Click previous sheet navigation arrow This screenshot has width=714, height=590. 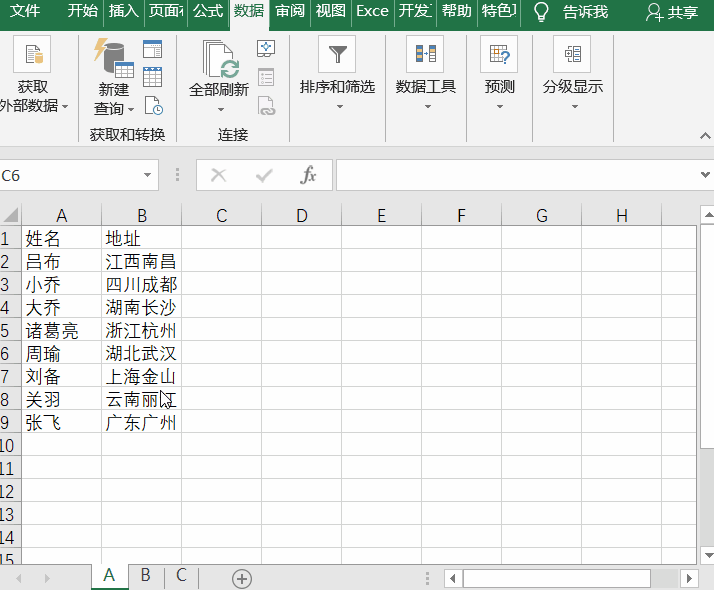coord(19,579)
